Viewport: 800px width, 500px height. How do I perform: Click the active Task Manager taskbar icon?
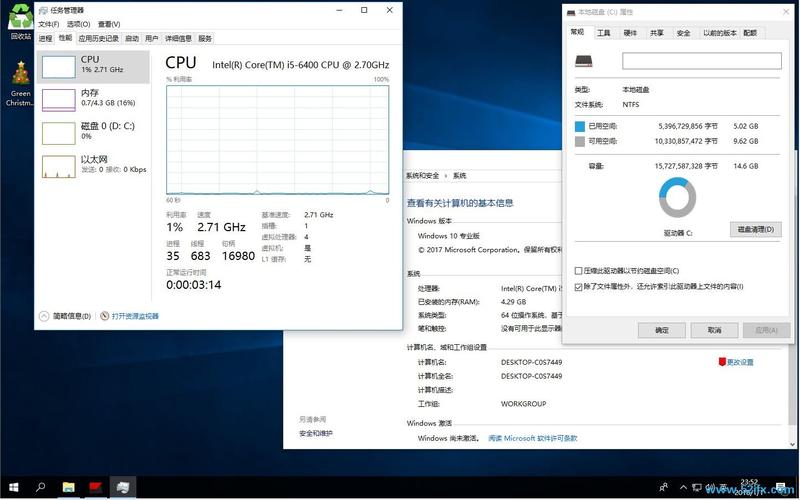click(122, 488)
